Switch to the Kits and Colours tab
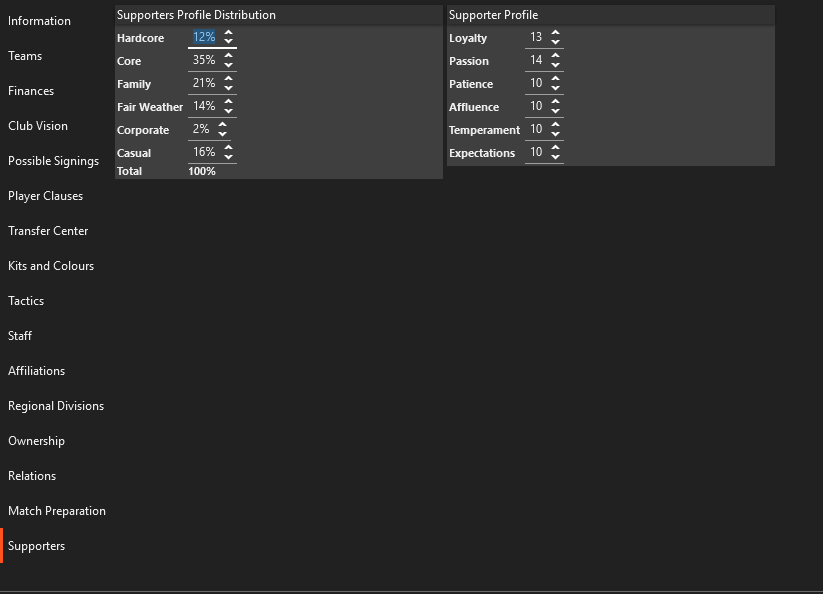This screenshot has width=823, height=594. [51, 266]
